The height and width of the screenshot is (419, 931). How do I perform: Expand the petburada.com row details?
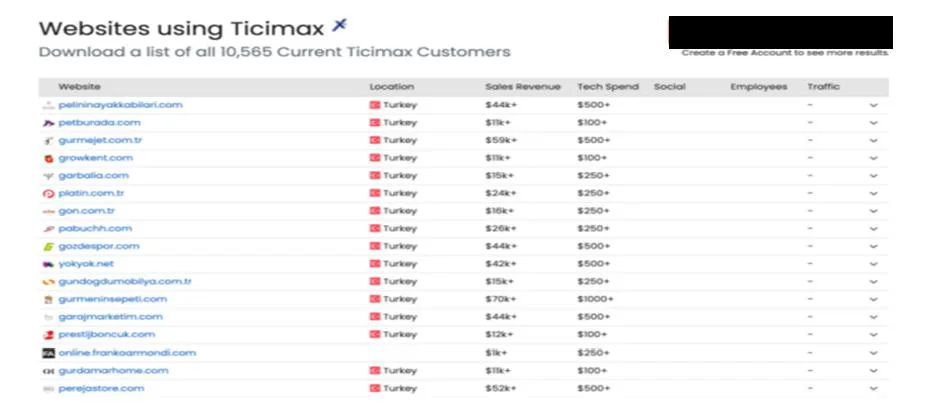(x=873, y=123)
